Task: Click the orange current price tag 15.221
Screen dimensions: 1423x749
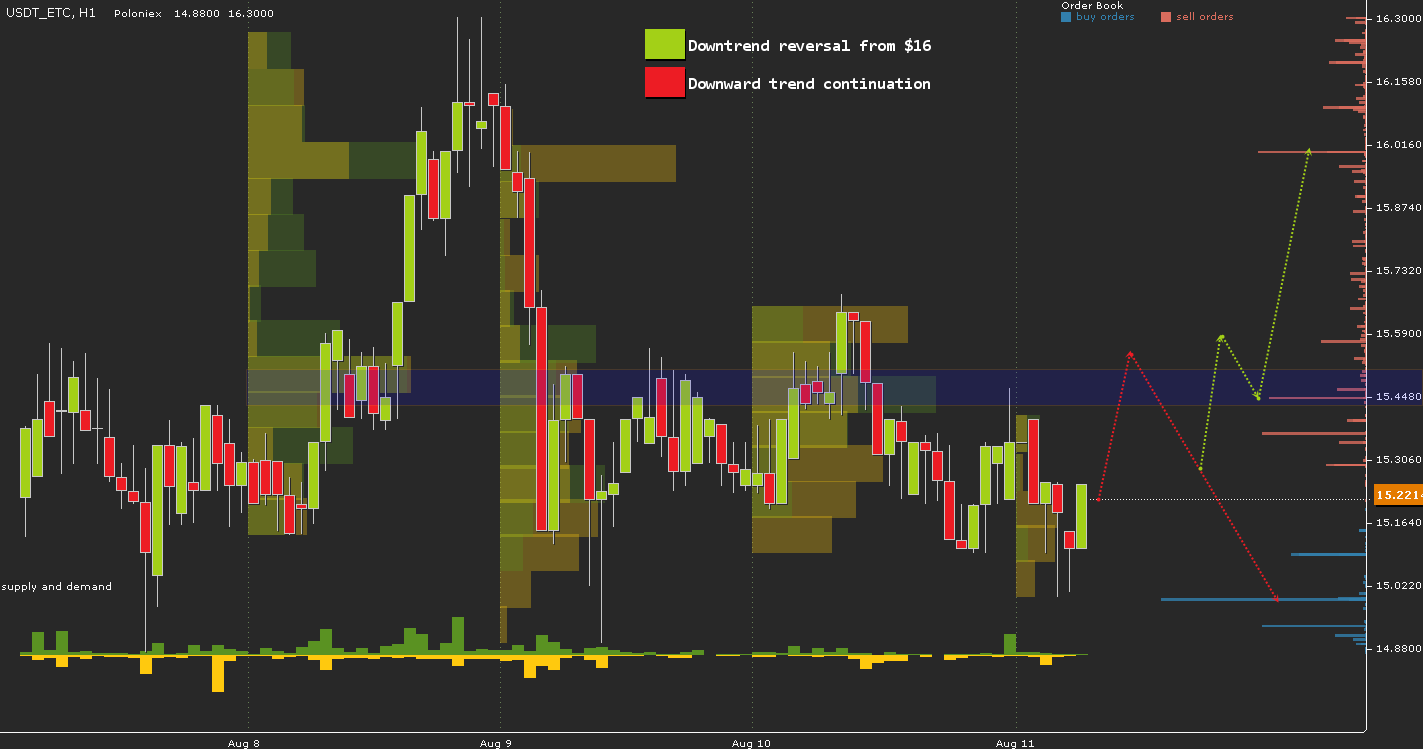Action: tap(1398, 495)
